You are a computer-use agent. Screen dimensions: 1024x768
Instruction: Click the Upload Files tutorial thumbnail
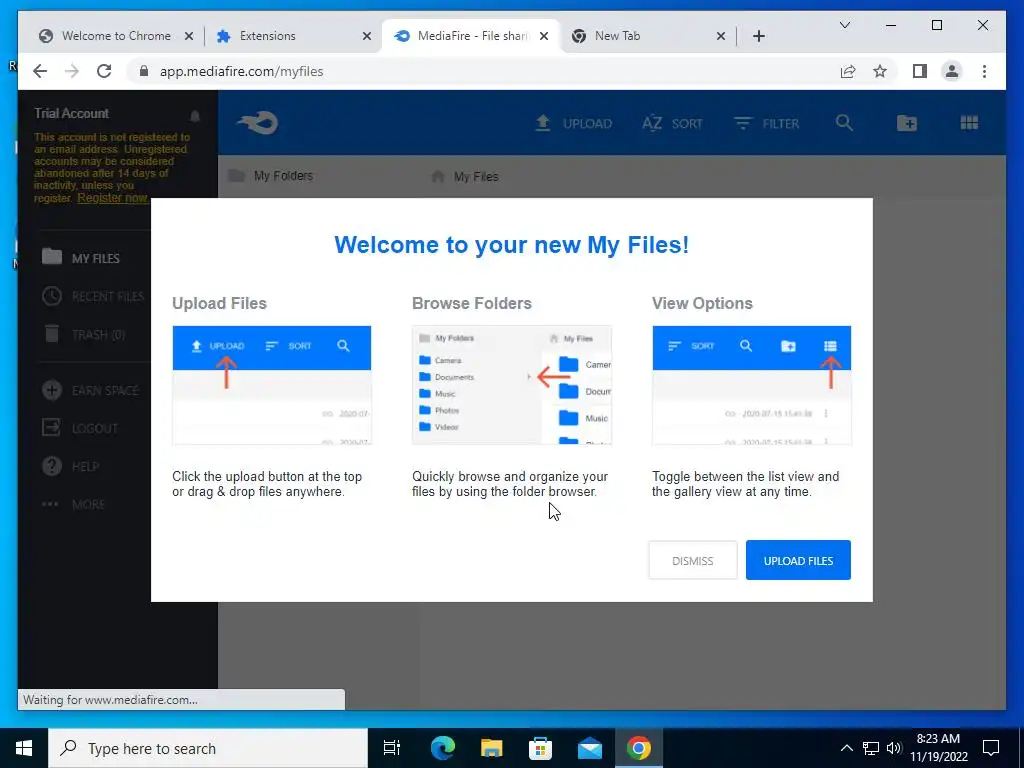[x=272, y=385]
